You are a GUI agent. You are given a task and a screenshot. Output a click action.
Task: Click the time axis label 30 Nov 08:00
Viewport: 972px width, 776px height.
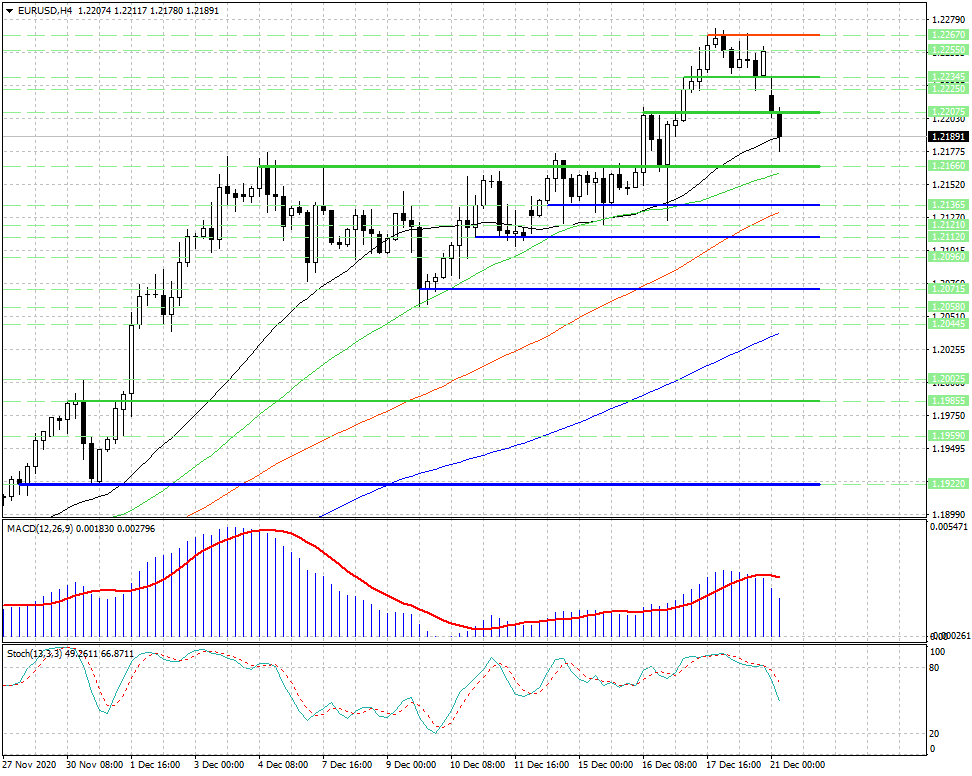click(x=94, y=764)
